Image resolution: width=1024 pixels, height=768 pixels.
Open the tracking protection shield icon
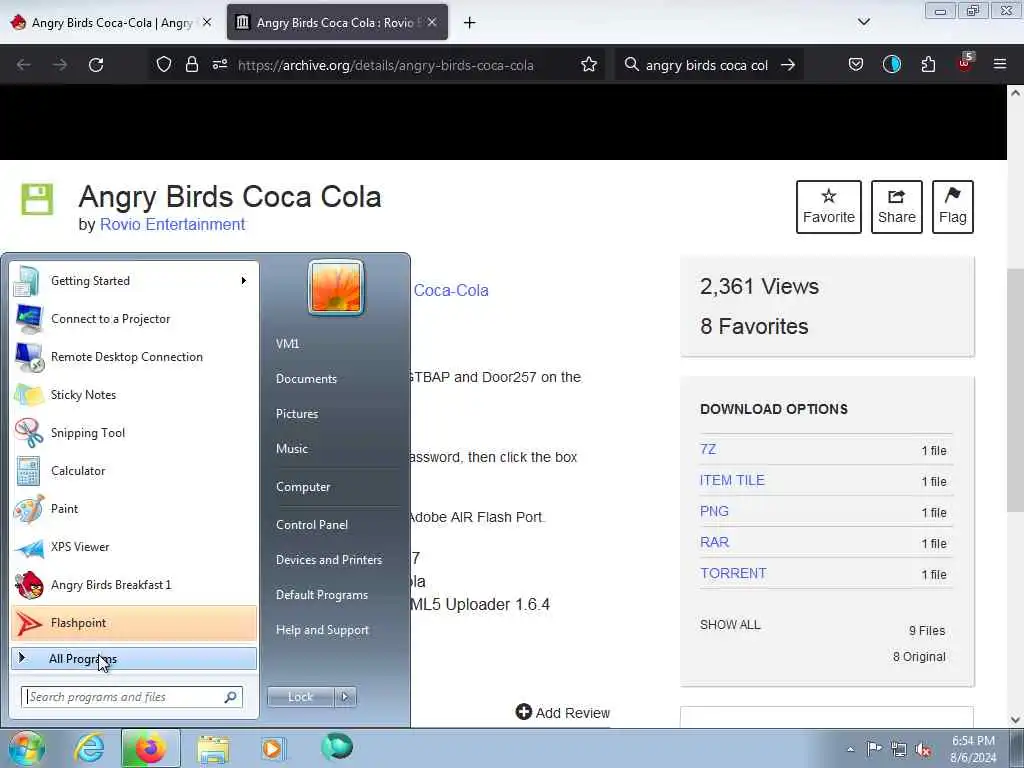pyautogui.click(x=163, y=64)
